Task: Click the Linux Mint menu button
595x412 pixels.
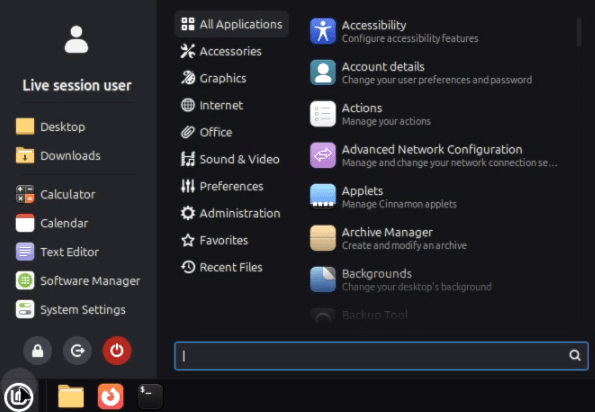Action: [x=18, y=397]
